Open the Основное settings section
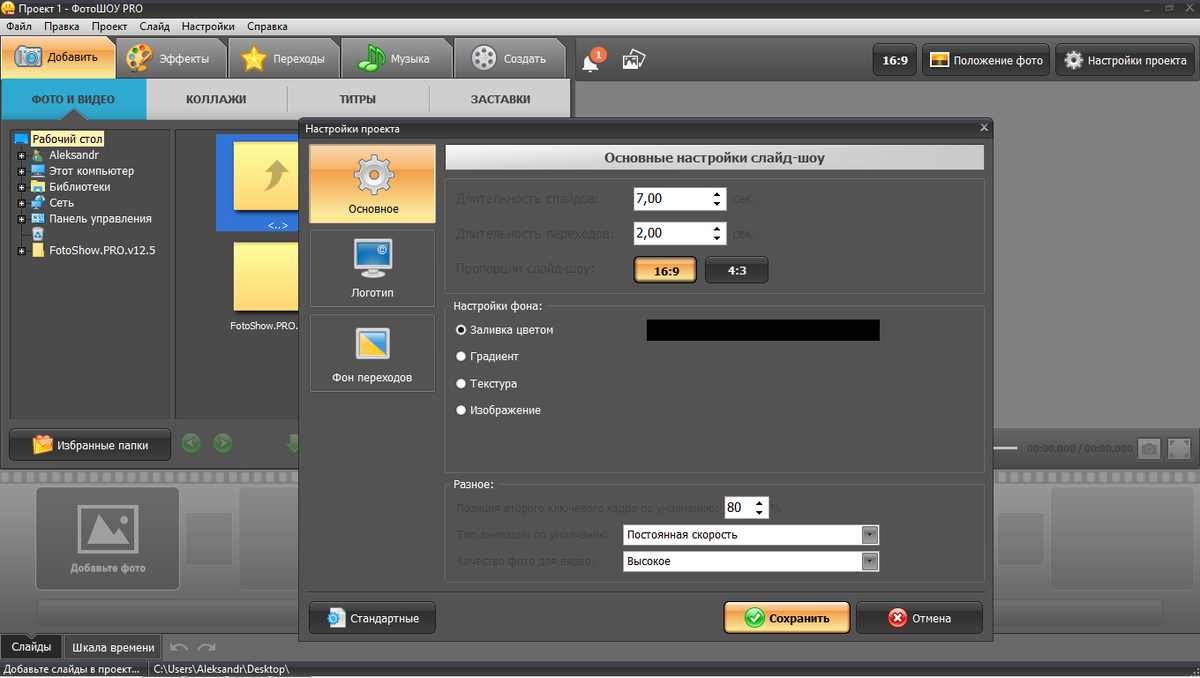Image resolution: width=1200 pixels, height=678 pixels. coord(373,184)
